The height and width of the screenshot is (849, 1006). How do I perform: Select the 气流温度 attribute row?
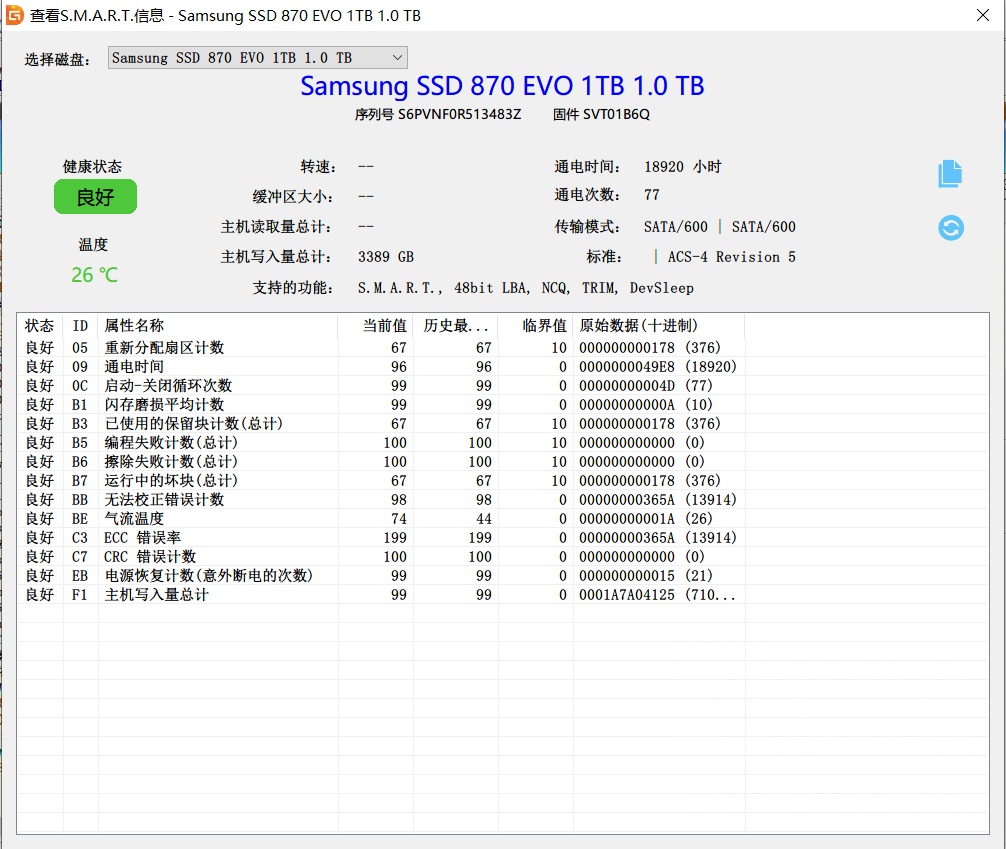[x=200, y=518]
